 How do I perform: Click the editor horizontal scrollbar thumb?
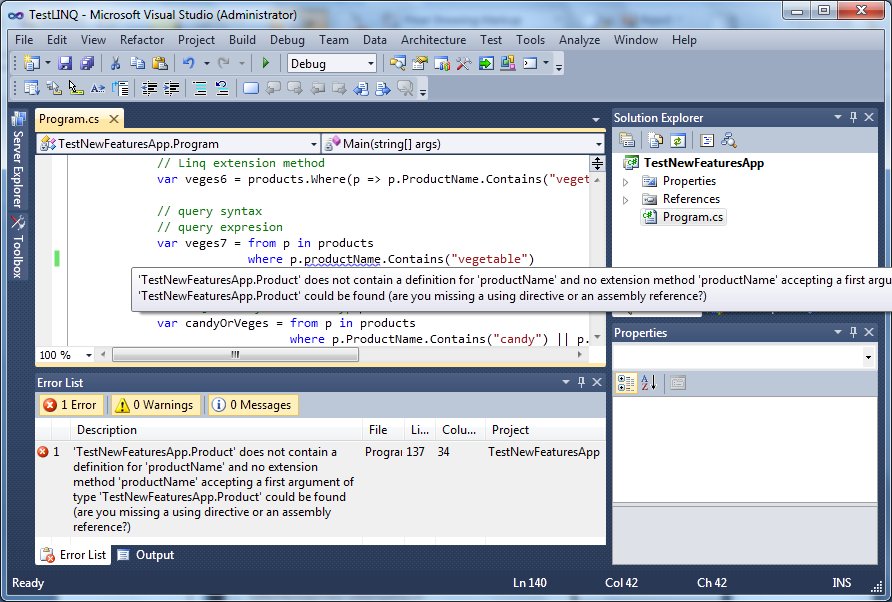[236, 354]
